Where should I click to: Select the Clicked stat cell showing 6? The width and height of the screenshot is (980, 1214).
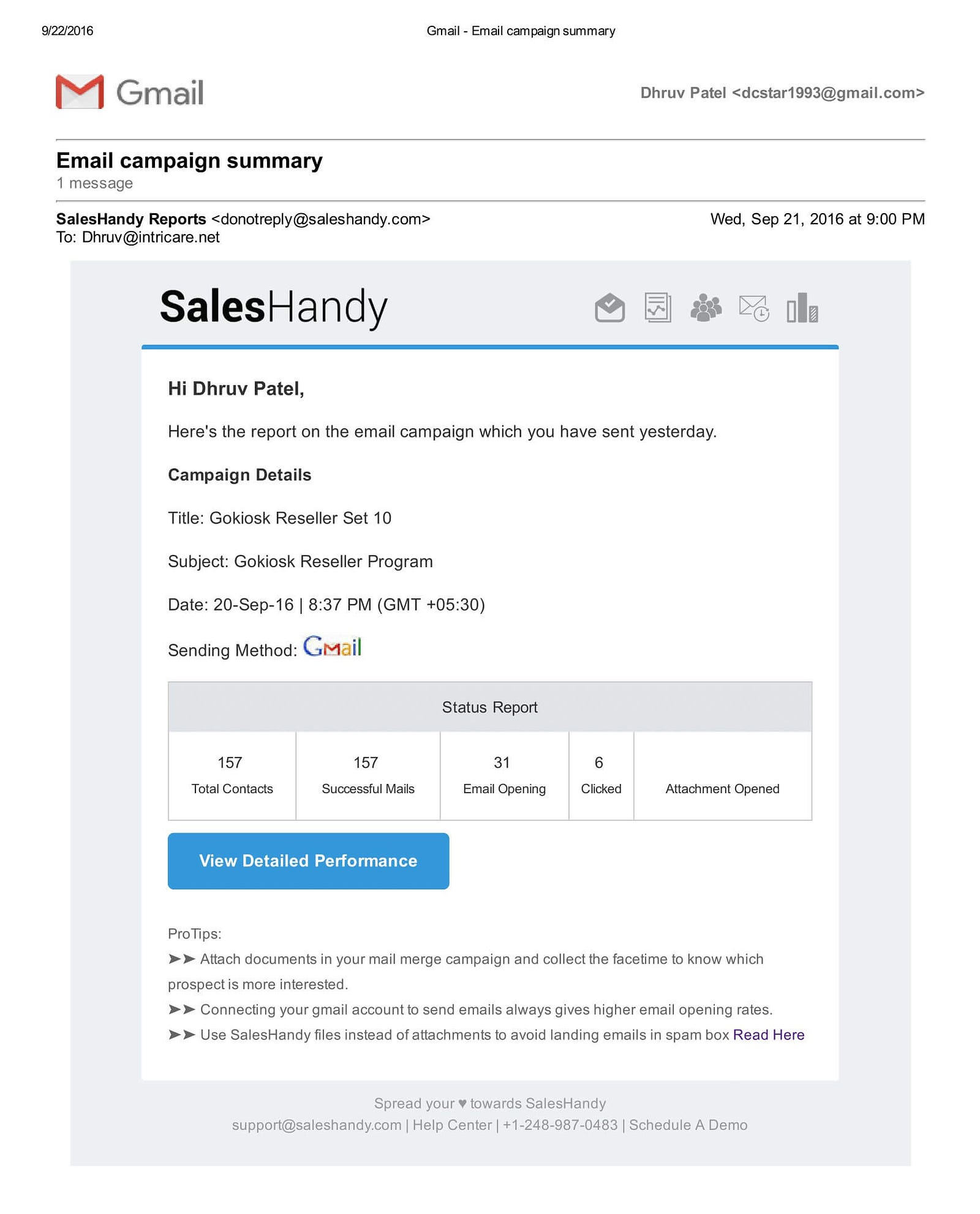600,775
